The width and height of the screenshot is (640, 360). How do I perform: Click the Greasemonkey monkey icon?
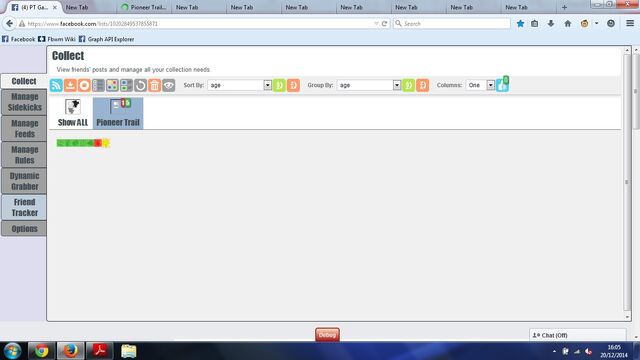point(584,24)
